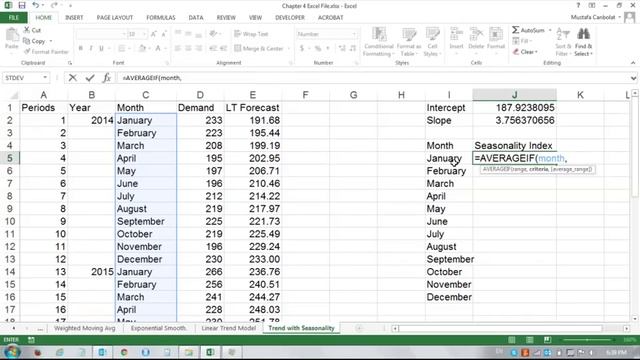Screen dimensions: 640x360
Task: Toggle Bold formatting button
Action: coord(80,48)
